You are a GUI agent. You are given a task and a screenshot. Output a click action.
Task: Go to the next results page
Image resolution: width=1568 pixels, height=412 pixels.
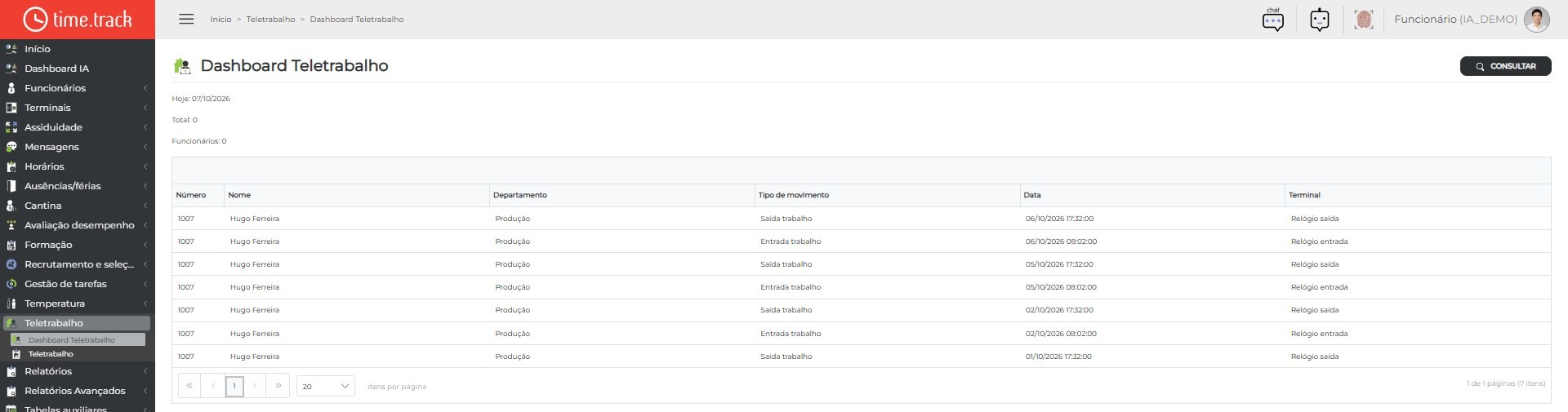[255, 386]
